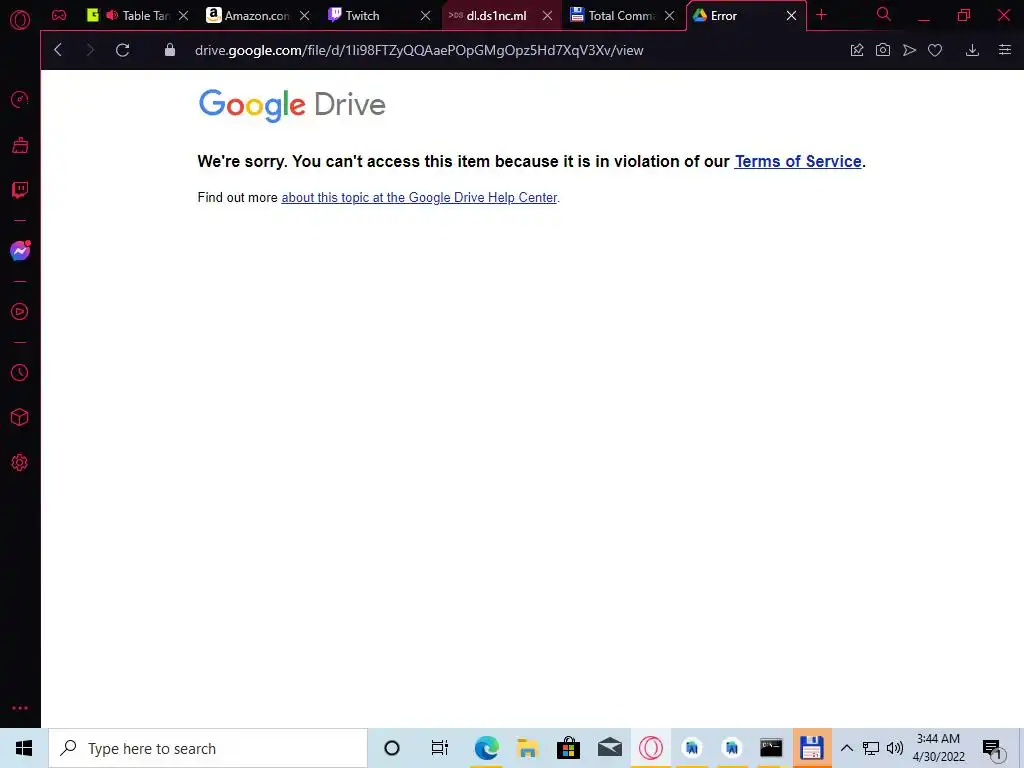View site security lock info
The width and height of the screenshot is (1024, 768).
pos(170,50)
